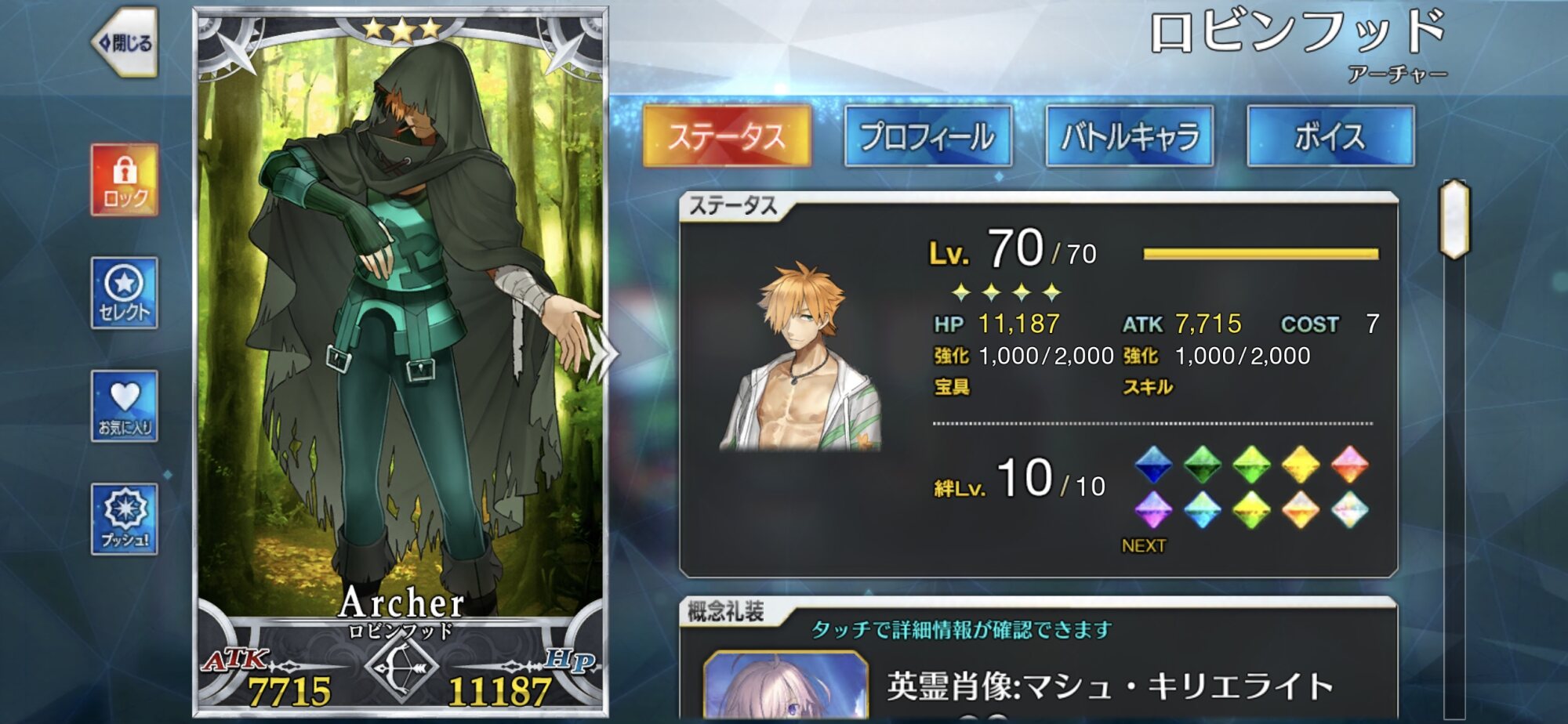Open the ボイス voice tab
The image size is (1568, 724).
pos(1330,136)
